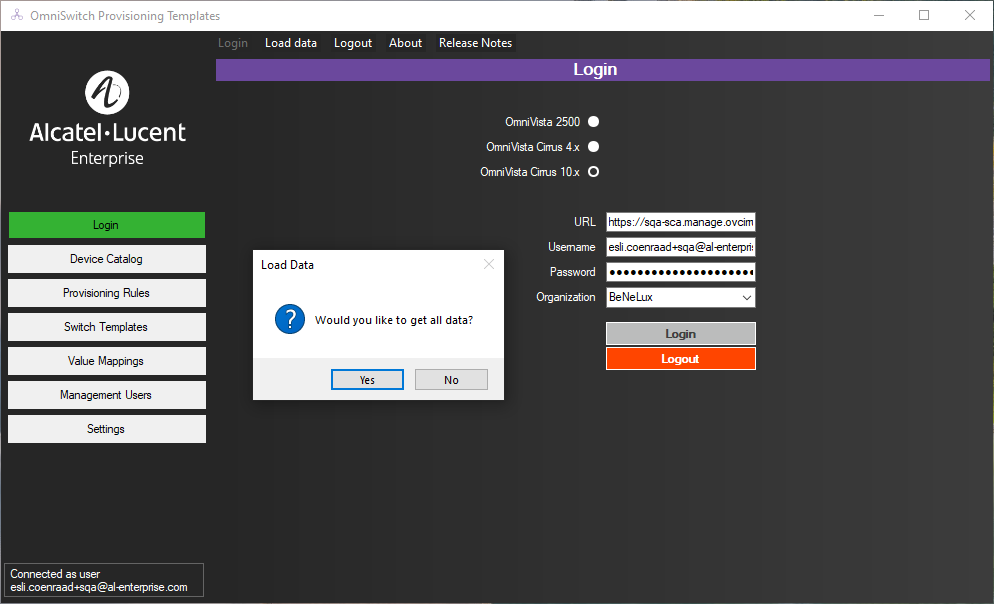Open the About menu item
The image size is (994, 604).
click(x=406, y=43)
